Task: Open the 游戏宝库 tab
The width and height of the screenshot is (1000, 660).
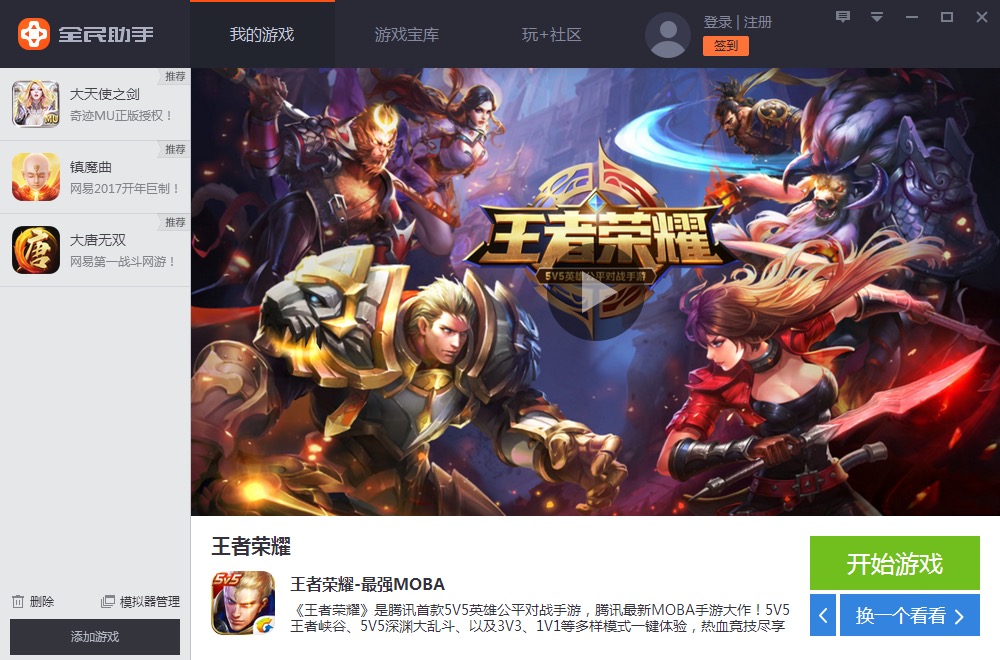Action: coord(407,34)
